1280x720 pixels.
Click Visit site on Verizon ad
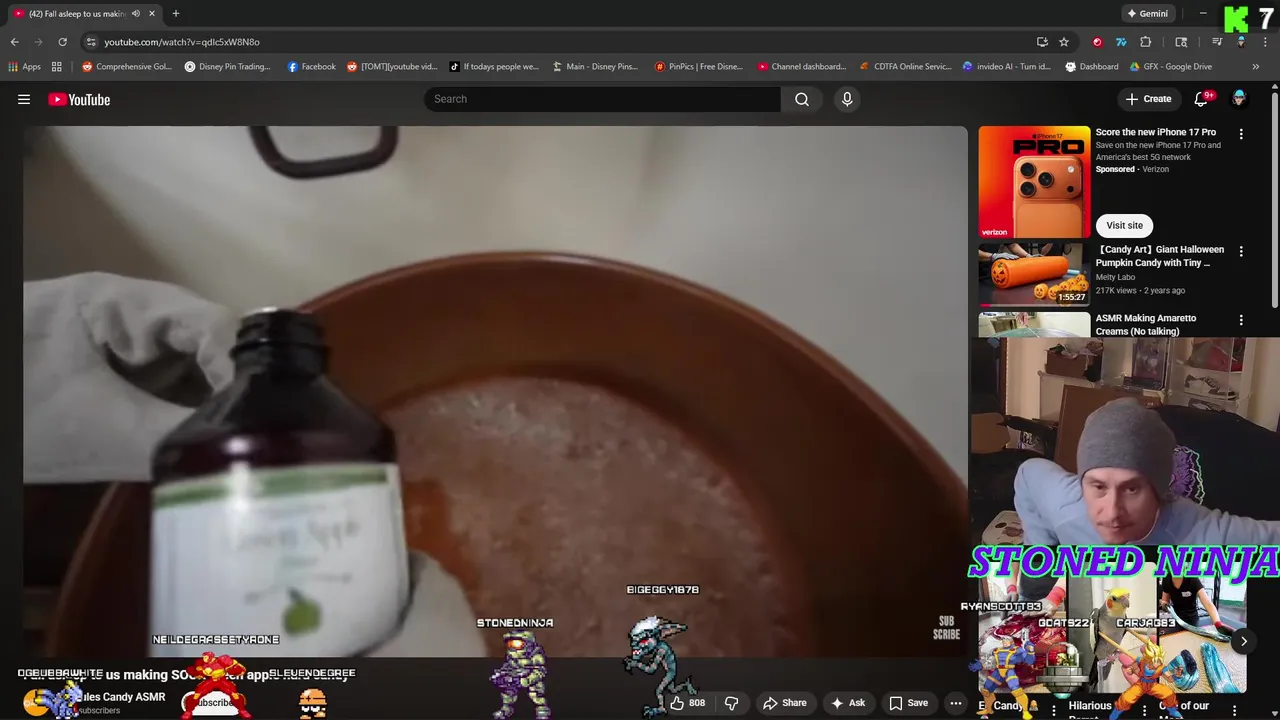pyautogui.click(x=1124, y=225)
